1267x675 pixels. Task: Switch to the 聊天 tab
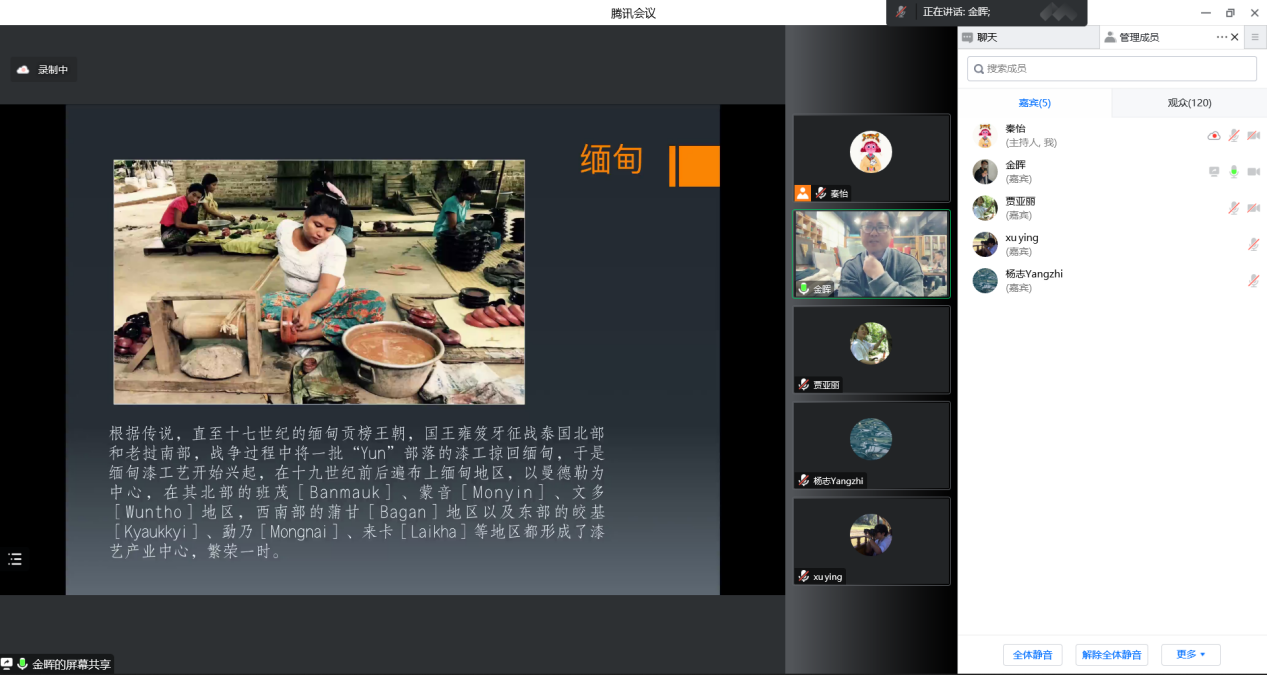[x=986, y=37]
